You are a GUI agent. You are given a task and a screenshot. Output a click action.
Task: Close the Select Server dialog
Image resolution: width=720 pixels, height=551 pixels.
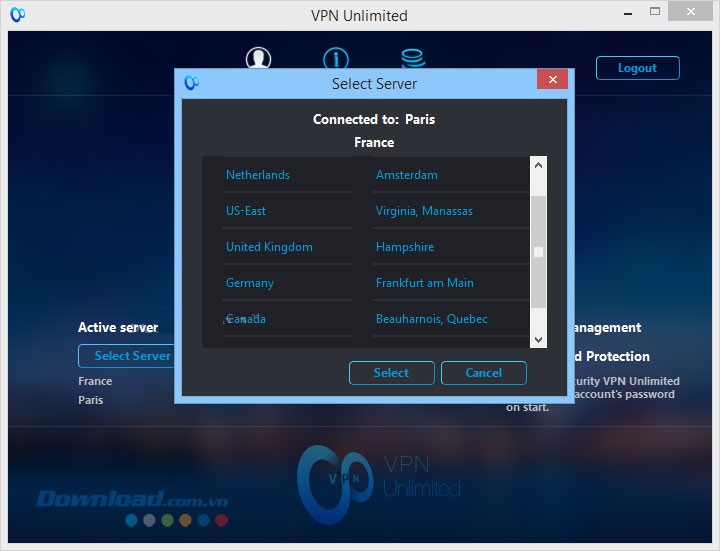coord(552,81)
